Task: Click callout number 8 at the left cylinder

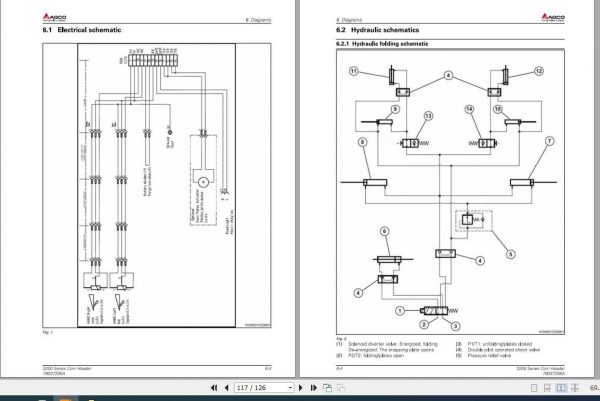Action: 362,142
